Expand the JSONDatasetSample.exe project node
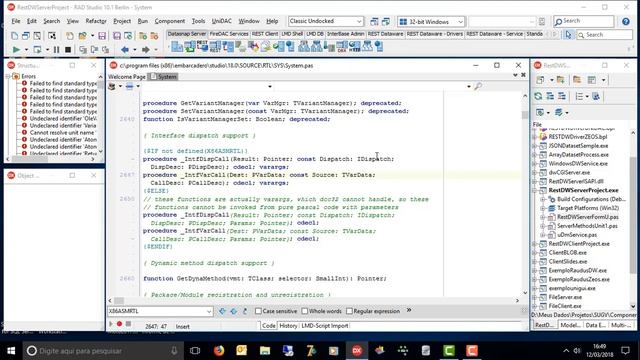640x360 pixels. point(534,146)
